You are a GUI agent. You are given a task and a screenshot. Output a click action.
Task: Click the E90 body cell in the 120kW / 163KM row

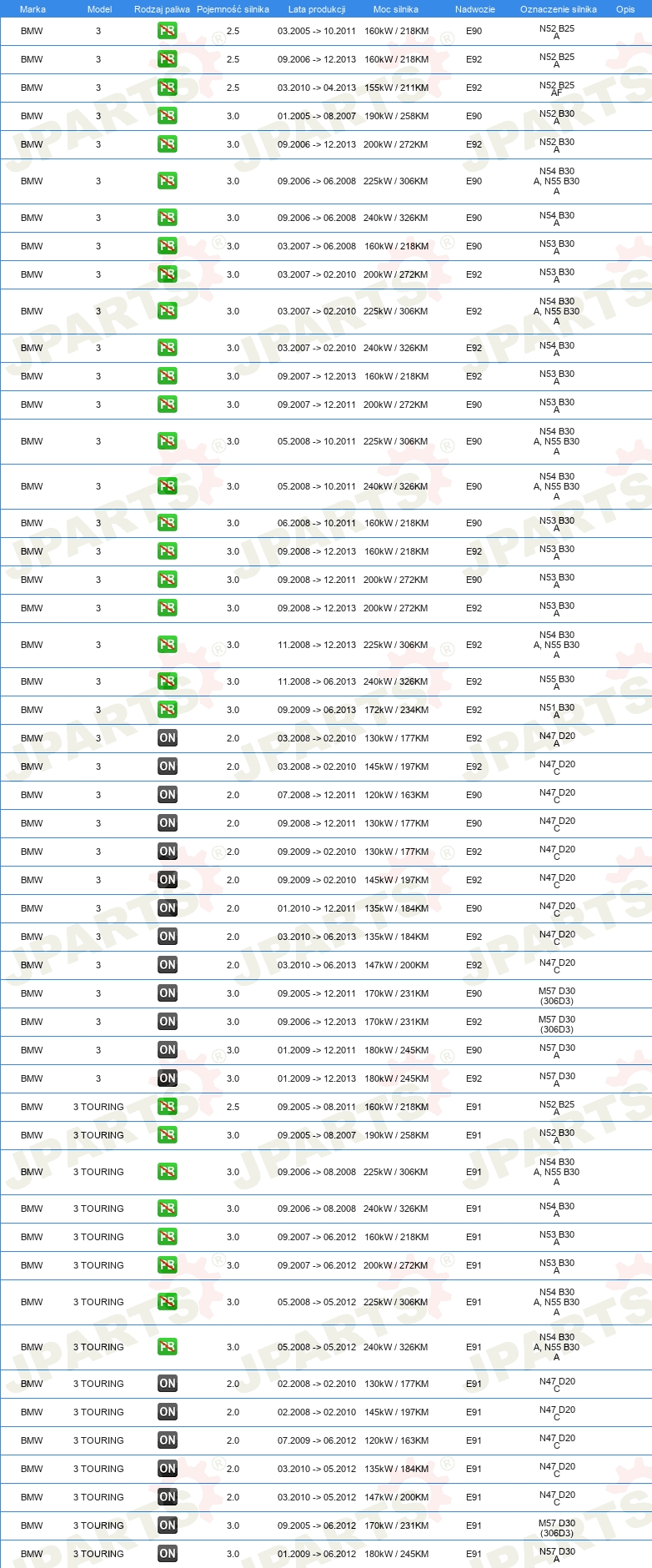pos(474,795)
